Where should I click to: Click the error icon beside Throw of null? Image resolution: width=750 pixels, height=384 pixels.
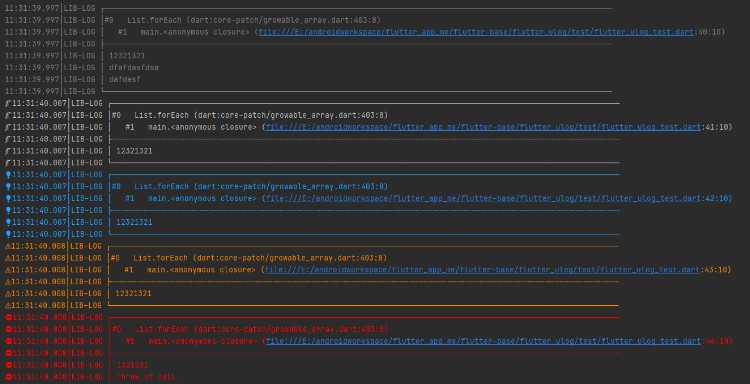(8, 377)
